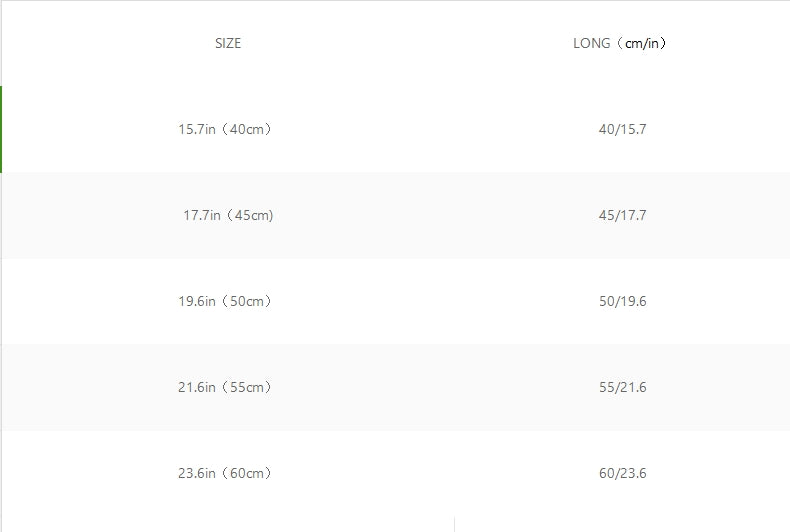This screenshot has height=532, width=790.
Task: Click the "40cm" text in first row
Action: pyautogui.click(x=247, y=129)
